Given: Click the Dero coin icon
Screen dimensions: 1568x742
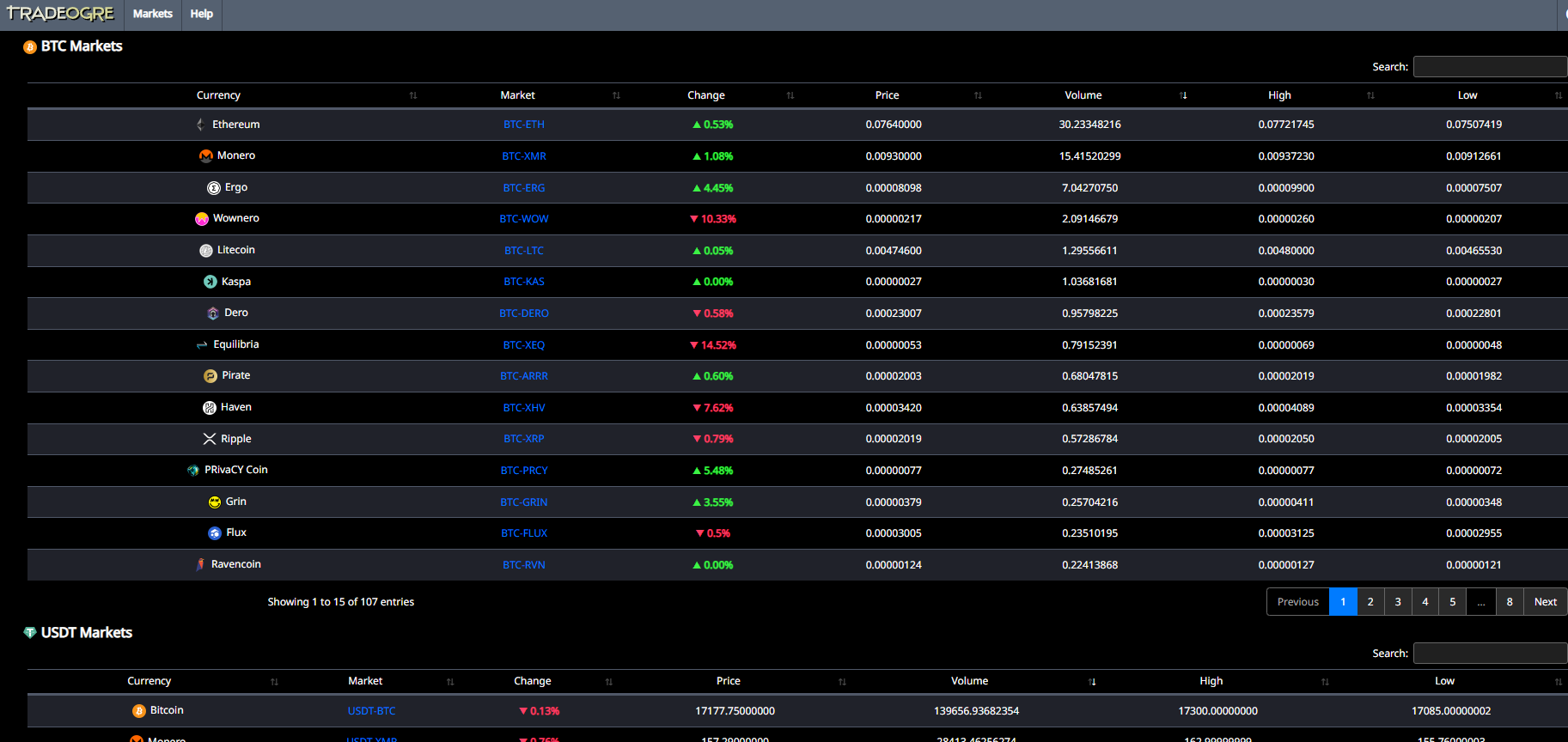Looking at the screenshot, I should coord(213,313).
